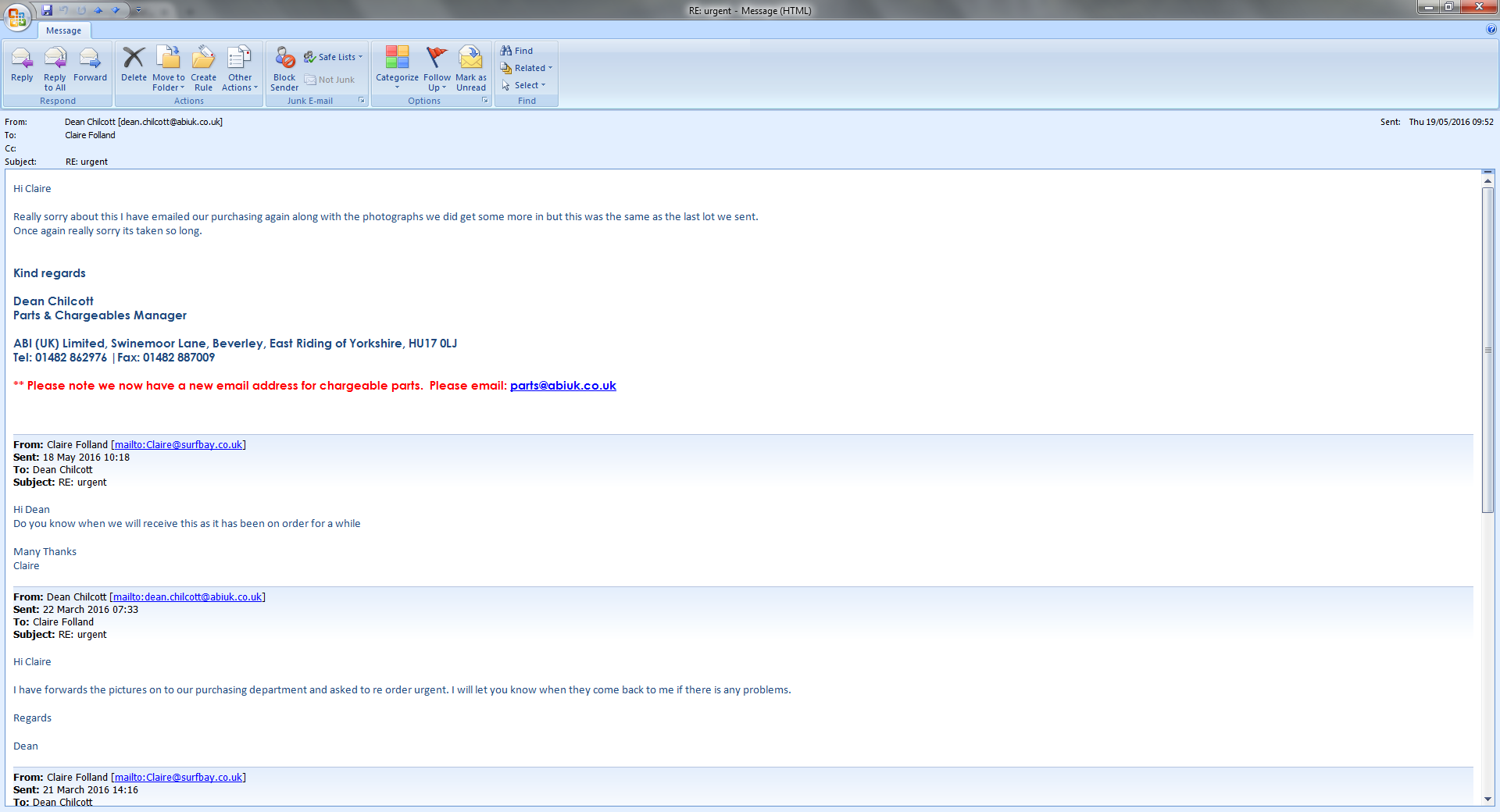This screenshot has width=1500, height=812.
Task: Click the 'Hi Claire' greeting at top
Action: point(32,189)
